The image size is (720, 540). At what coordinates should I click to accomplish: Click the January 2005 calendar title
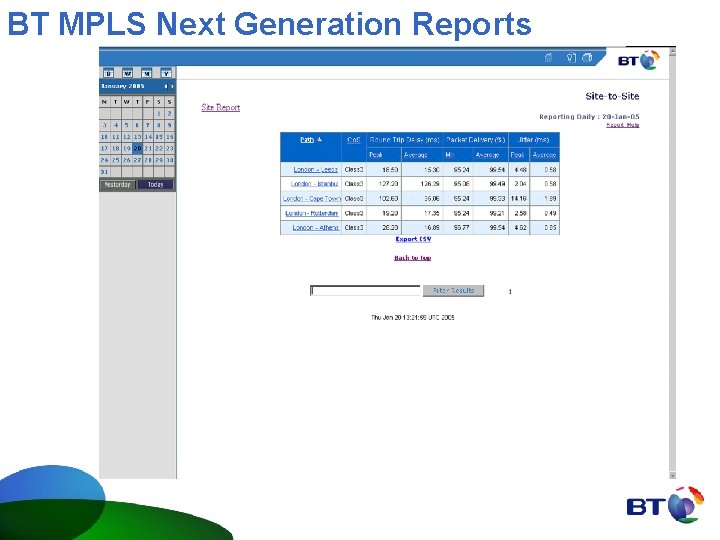tap(123, 86)
